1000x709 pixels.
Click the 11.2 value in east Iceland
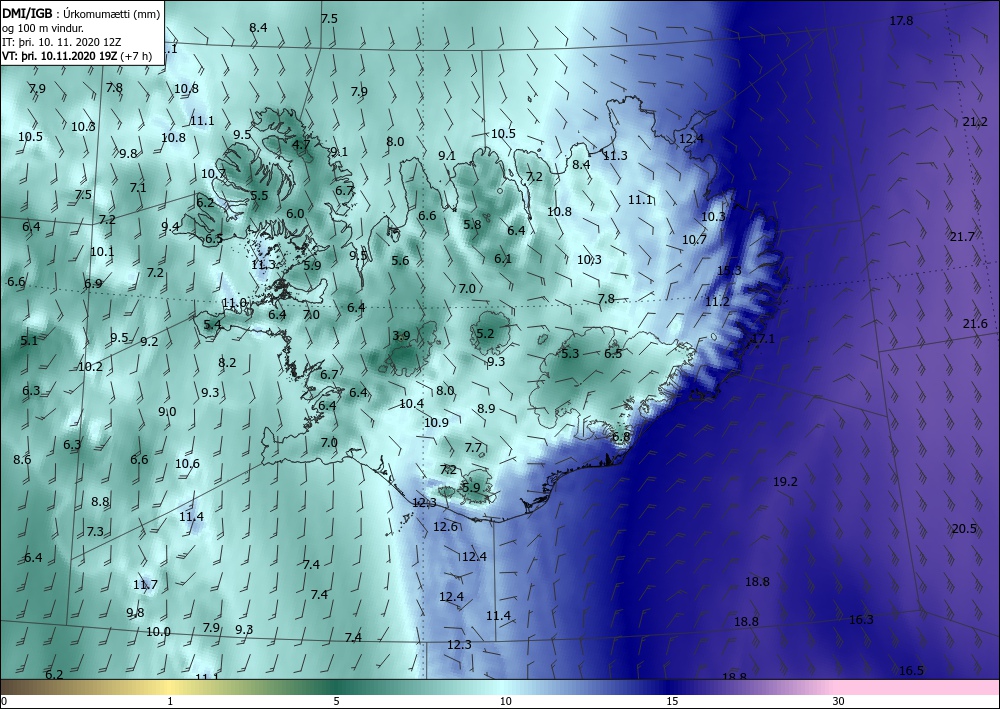pos(717,302)
